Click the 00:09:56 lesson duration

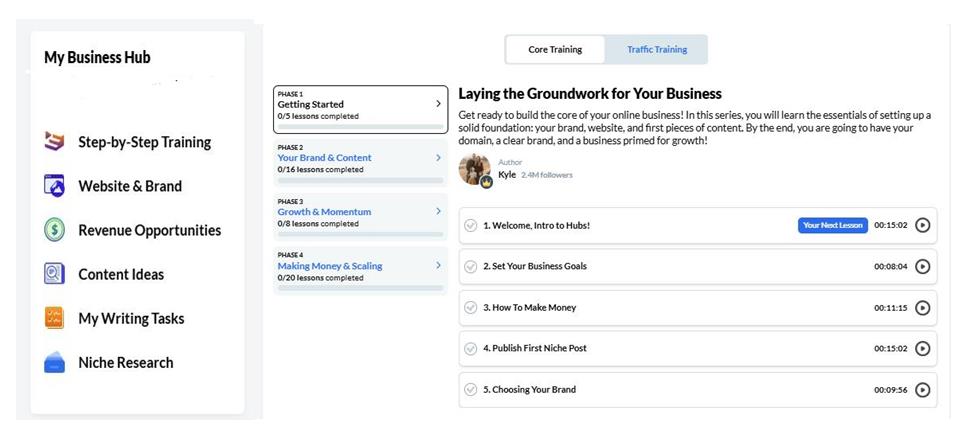(891, 390)
